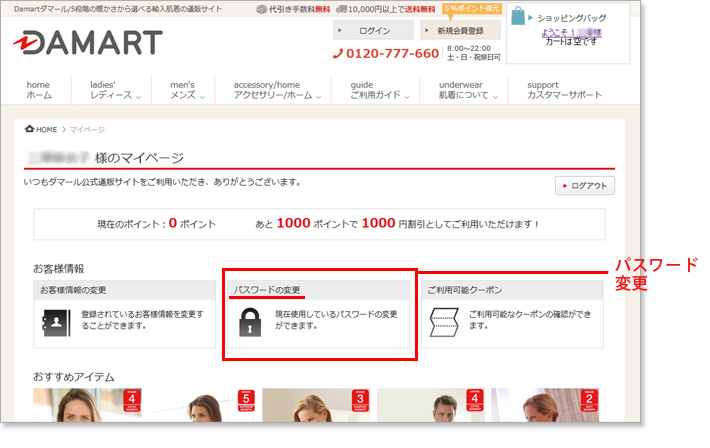Click 現在のポイント 0 ポイント text
Image resolution: width=710 pixels, height=448 pixels.
tap(156, 224)
